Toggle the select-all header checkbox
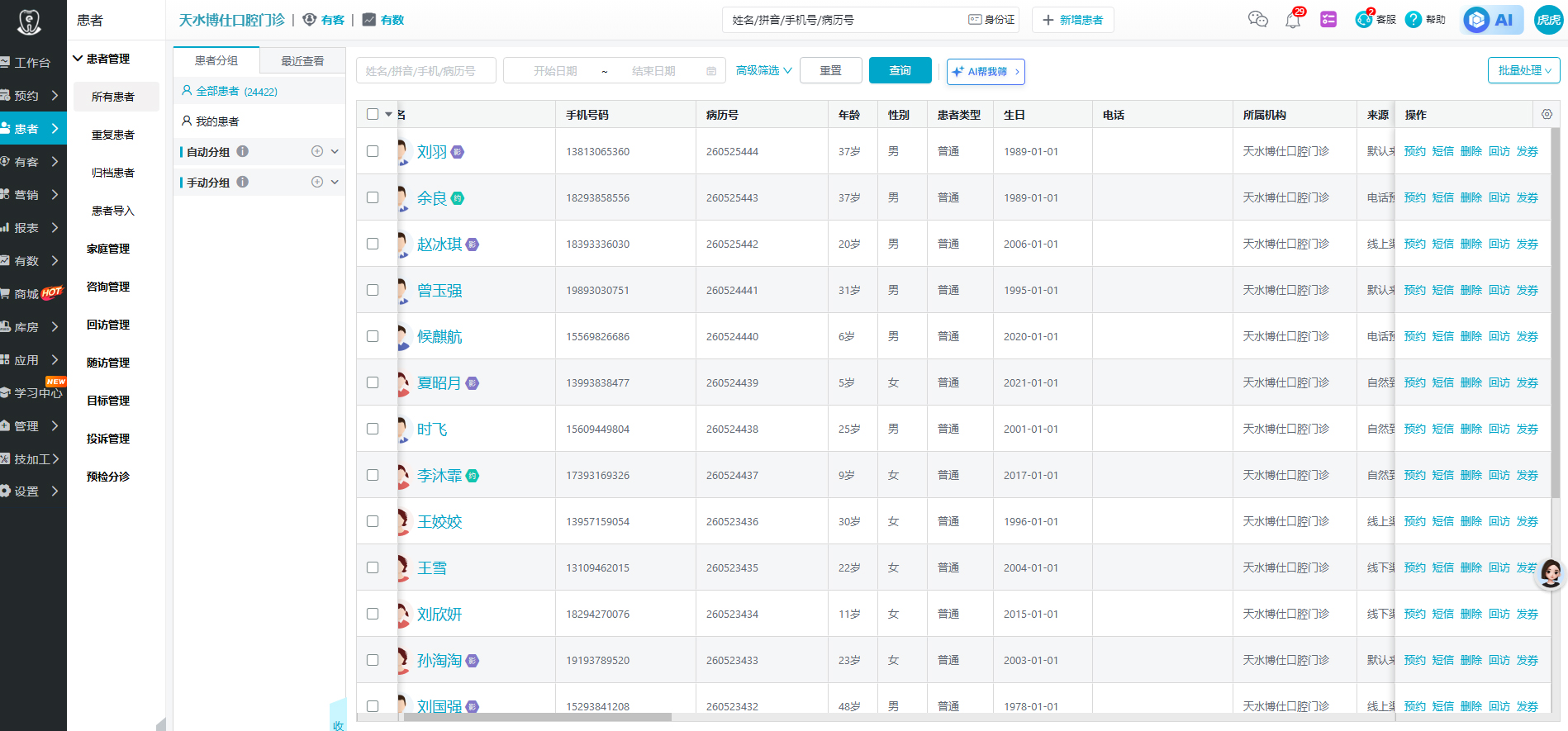The height and width of the screenshot is (731, 1568). tap(373, 114)
